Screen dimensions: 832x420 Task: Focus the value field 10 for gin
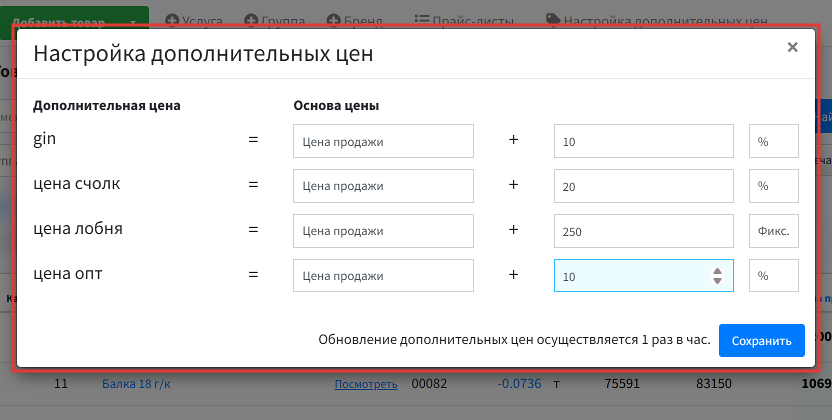click(644, 141)
